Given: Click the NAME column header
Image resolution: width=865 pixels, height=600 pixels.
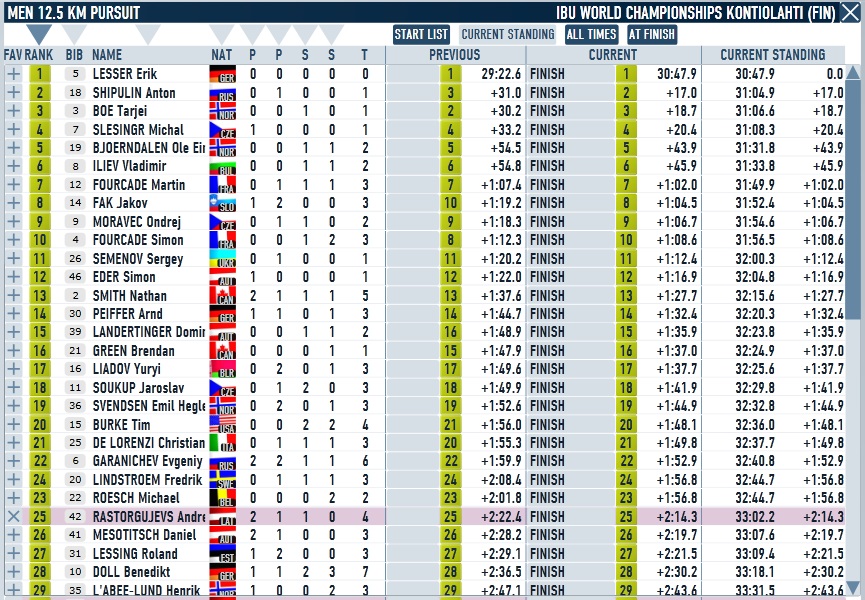Looking at the screenshot, I should [107, 55].
